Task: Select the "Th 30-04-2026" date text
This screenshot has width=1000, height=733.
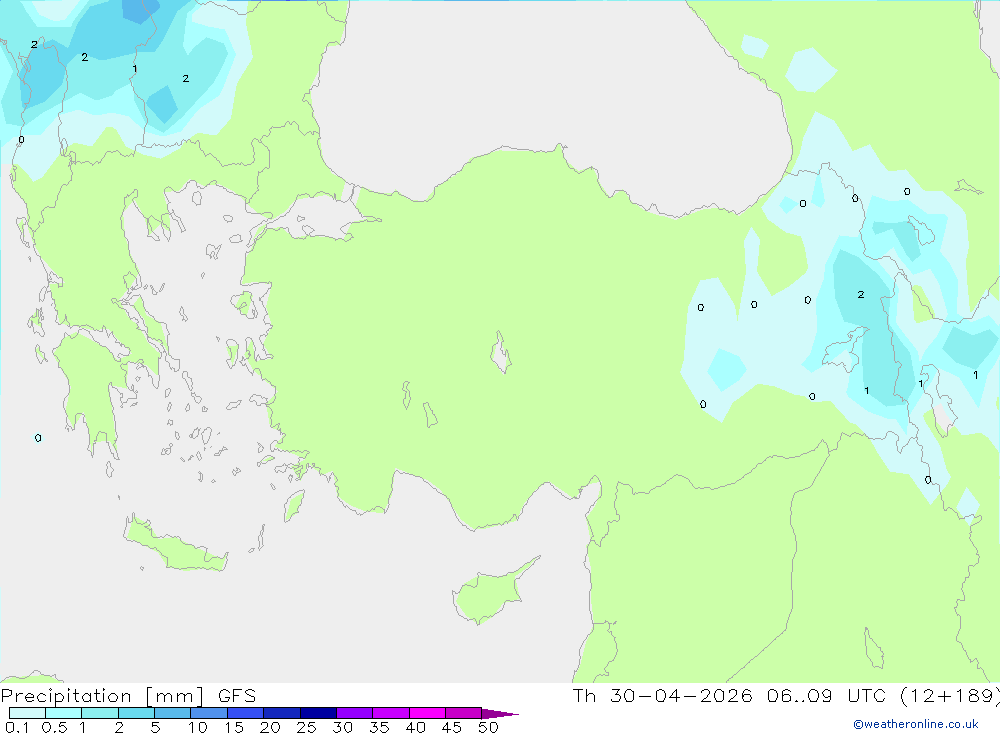Action: (662, 696)
